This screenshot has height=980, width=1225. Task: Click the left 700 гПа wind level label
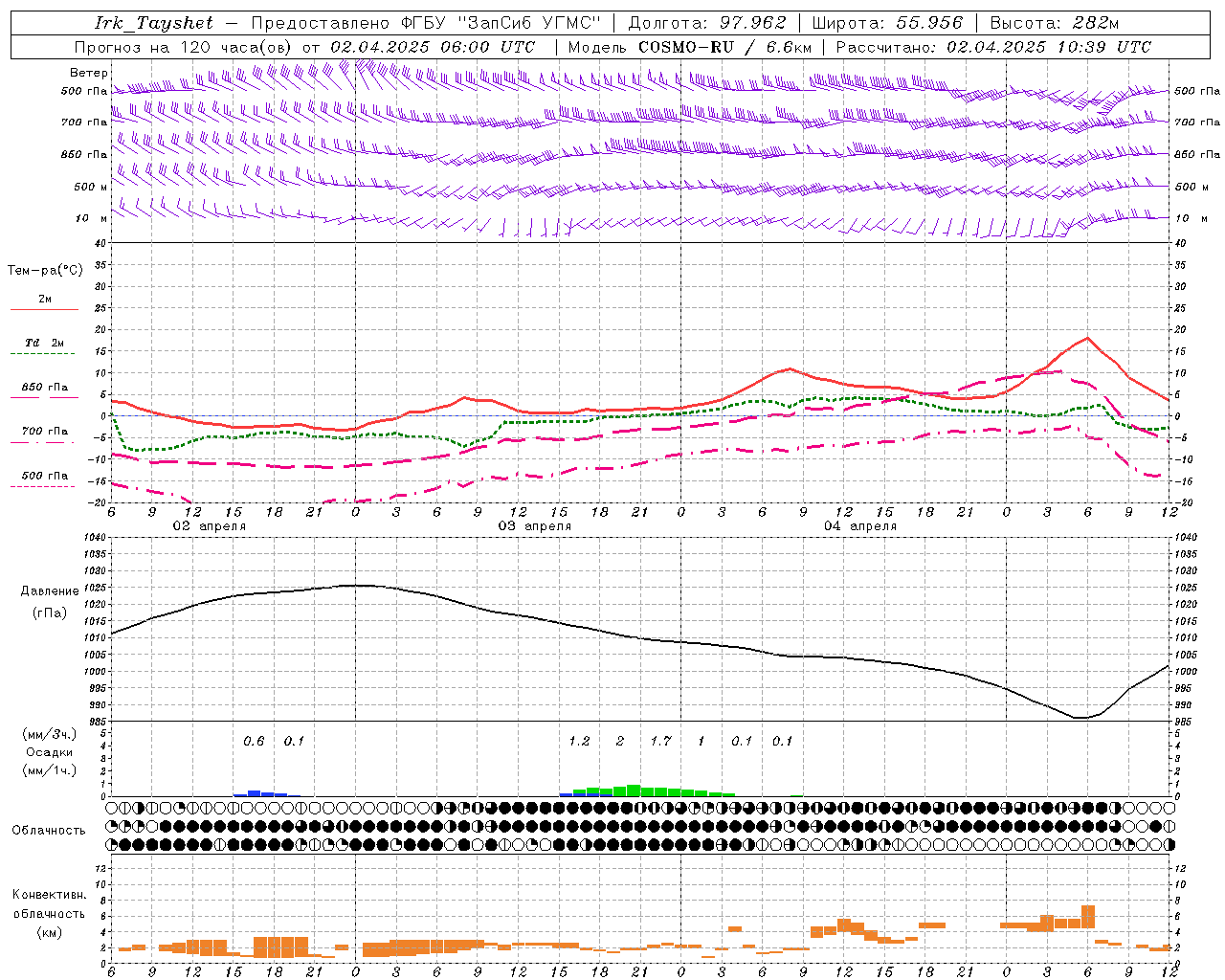tap(84, 122)
